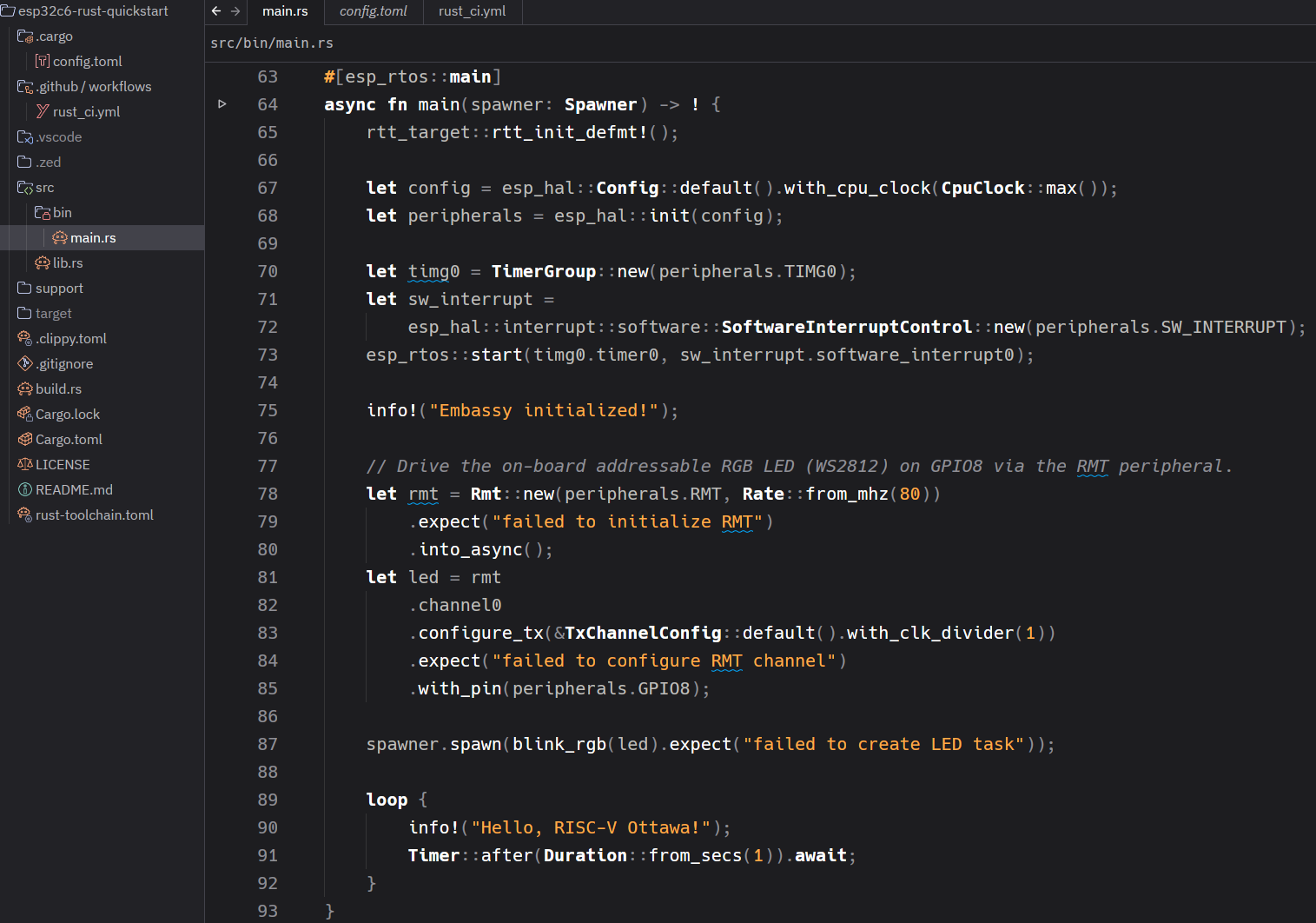The height and width of the screenshot is (923, 1316).
Task: Click the "Hello, RISC-V Ottawa!" string
Action: [592, 827]
